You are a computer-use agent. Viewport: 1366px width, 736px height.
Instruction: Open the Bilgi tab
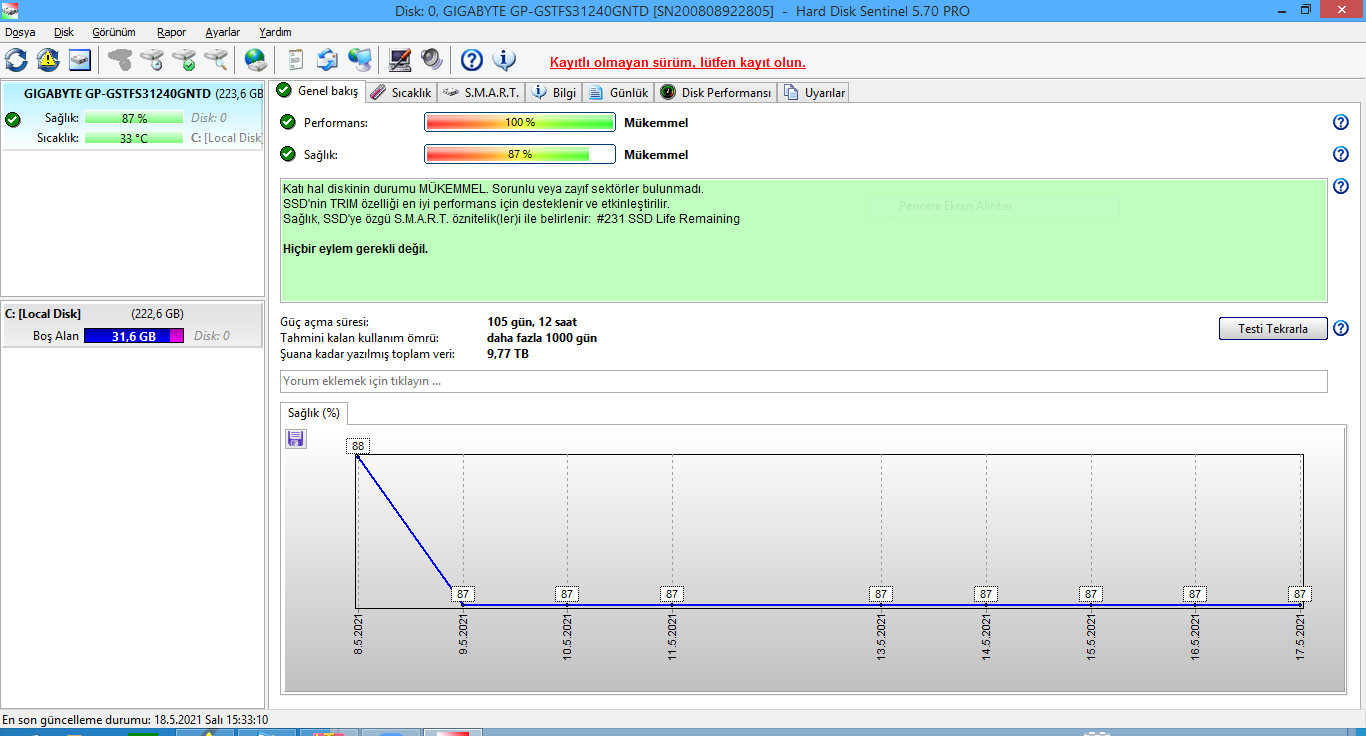coord(554,93)
